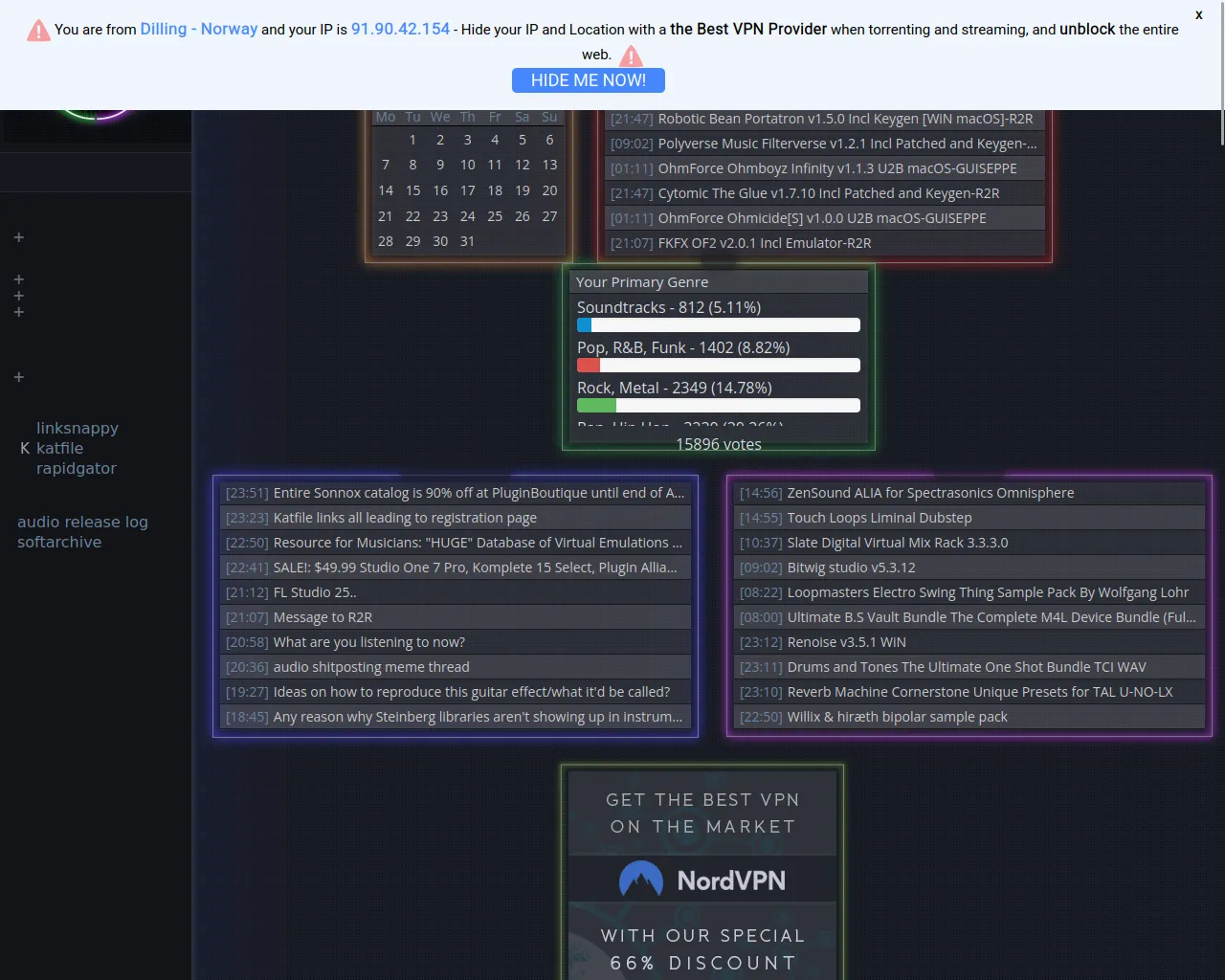Image resolution: width=1225 pixels, height=980 pixels.
Task: Click the HIDE ME NOW! button
Action: click(589, 80)
